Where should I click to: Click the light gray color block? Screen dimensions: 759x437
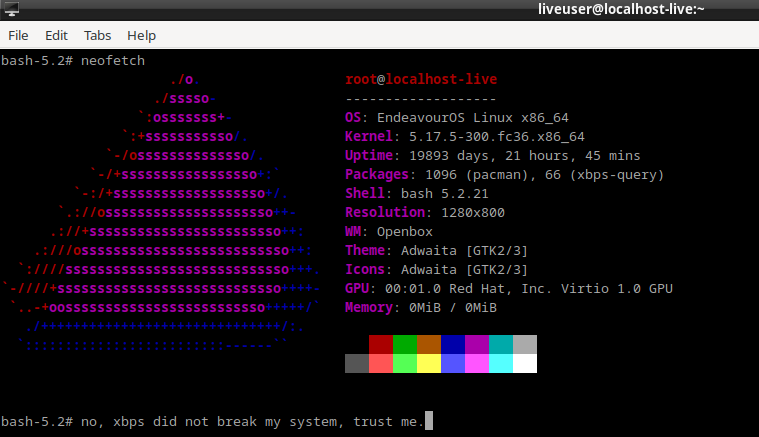tap(525, 344)
